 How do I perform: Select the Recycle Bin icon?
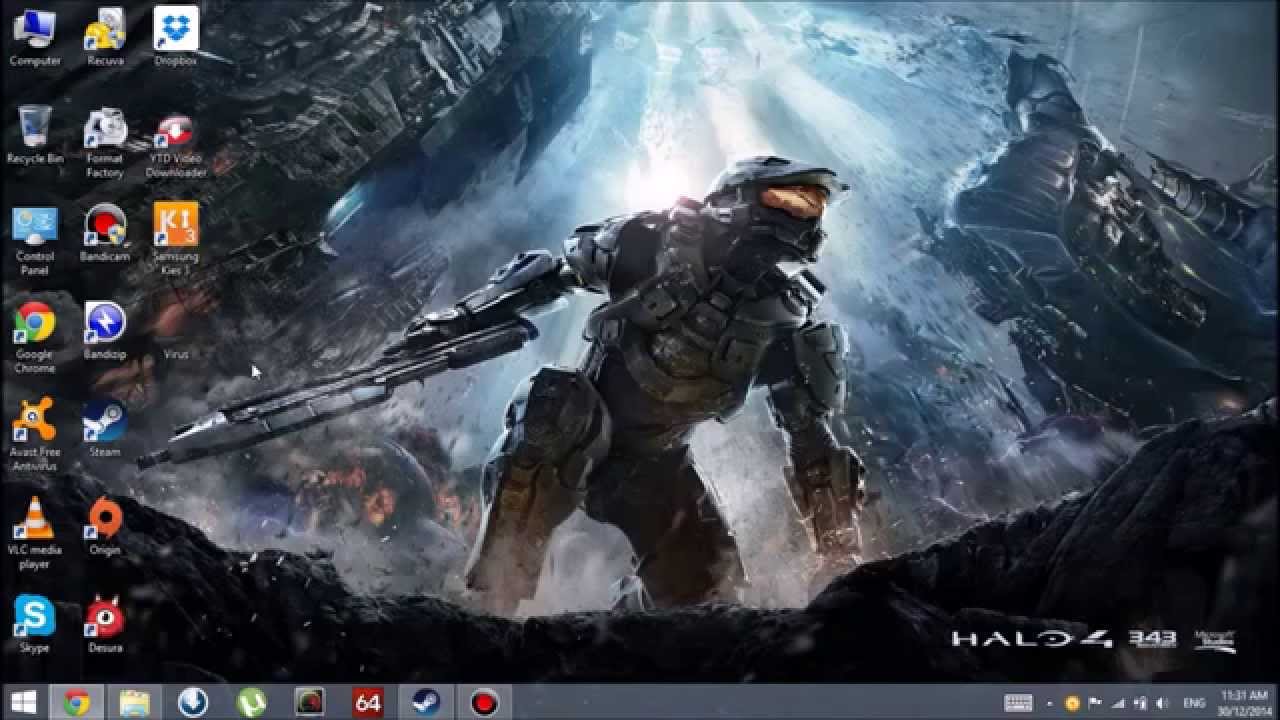click(35, 135)
